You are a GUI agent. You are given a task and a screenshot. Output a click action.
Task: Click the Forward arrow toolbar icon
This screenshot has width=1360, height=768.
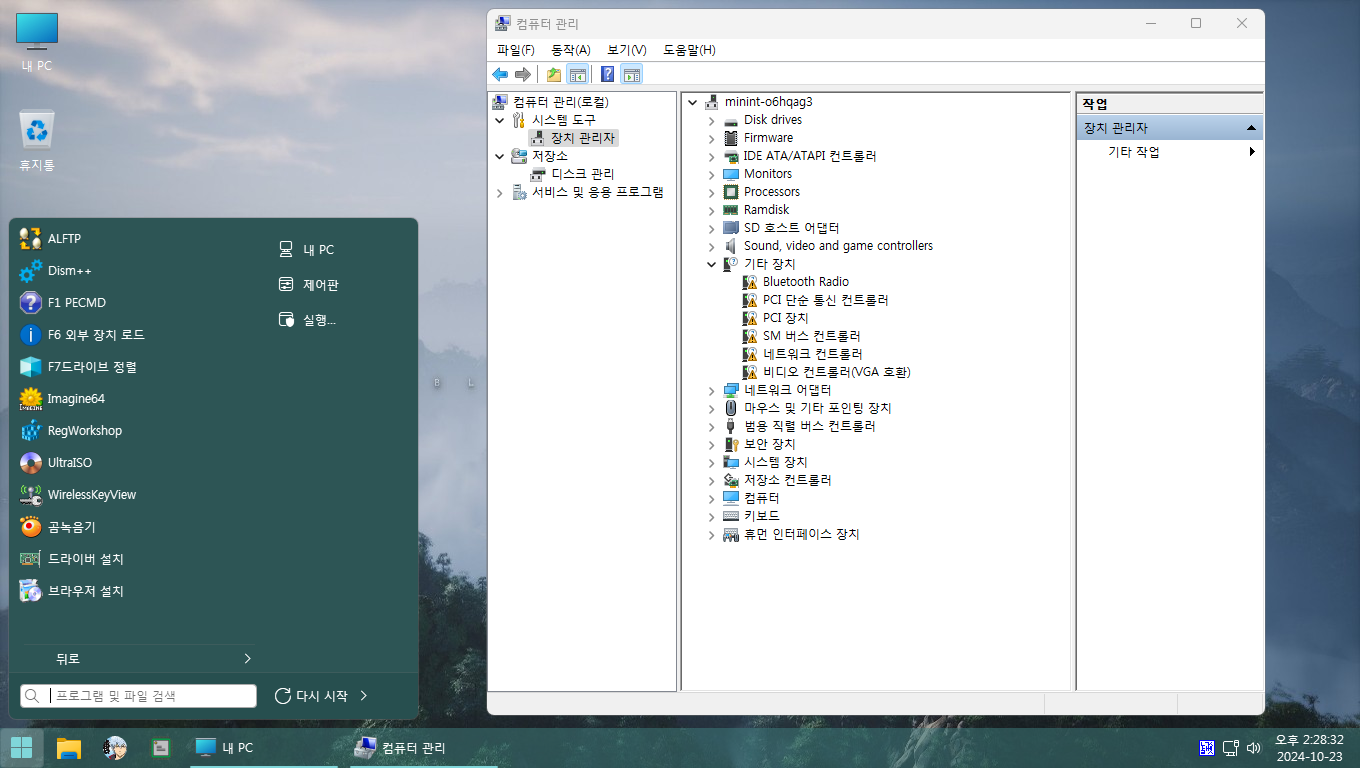[522, 74]
